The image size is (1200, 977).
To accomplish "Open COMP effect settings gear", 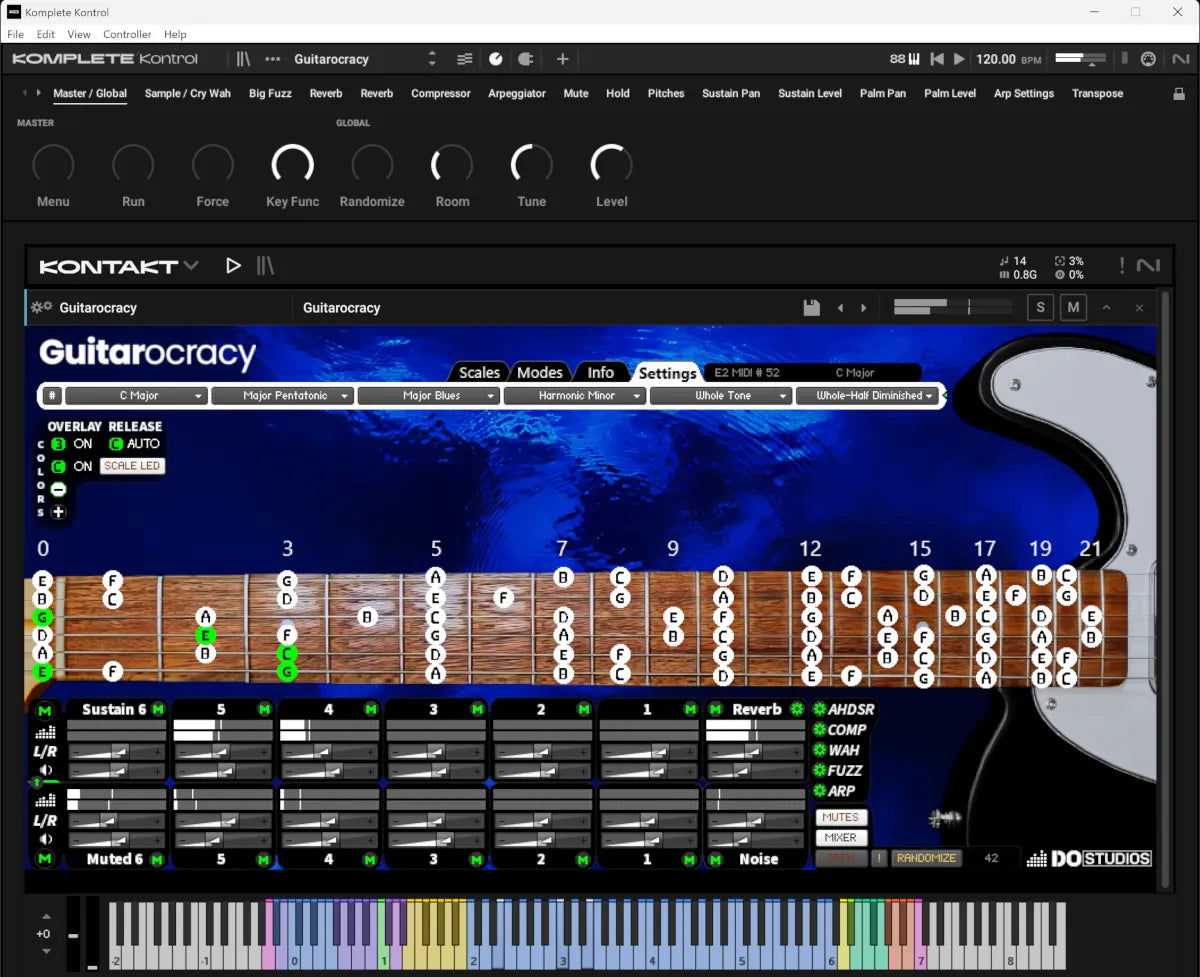I will (819, 729).
